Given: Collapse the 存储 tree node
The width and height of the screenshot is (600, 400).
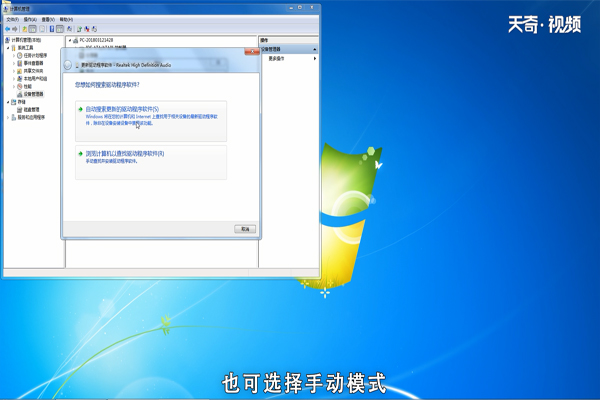Looking at the screenshot, I should tap(8, 102).
